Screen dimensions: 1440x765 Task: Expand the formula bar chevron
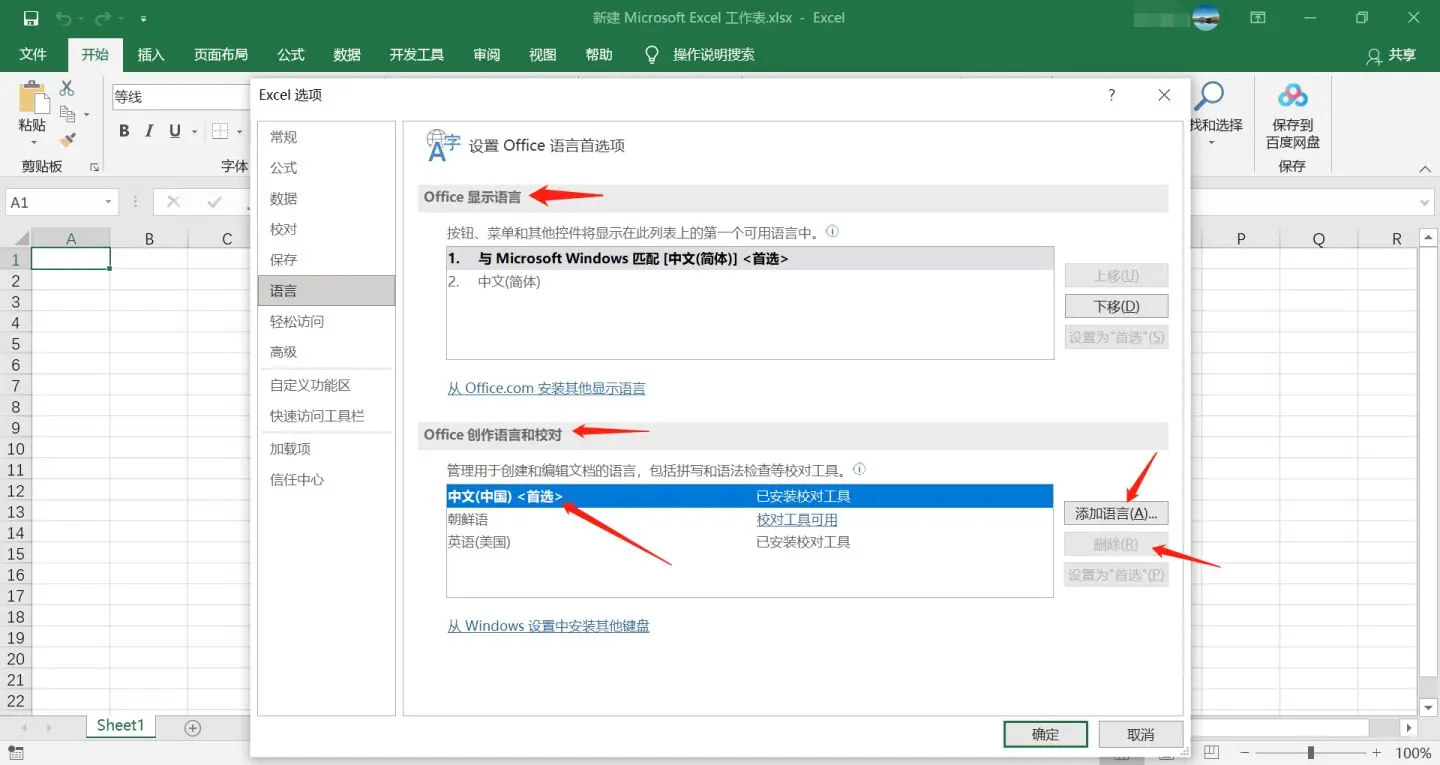1426,203
